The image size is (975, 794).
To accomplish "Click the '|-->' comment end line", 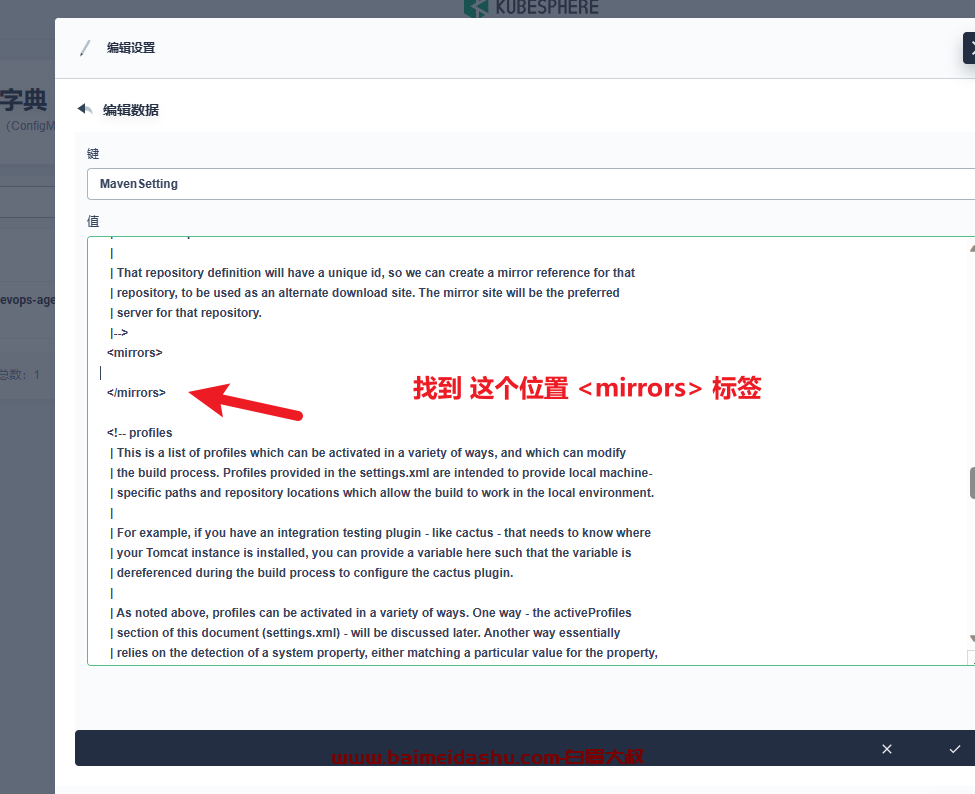I will 119,333.
